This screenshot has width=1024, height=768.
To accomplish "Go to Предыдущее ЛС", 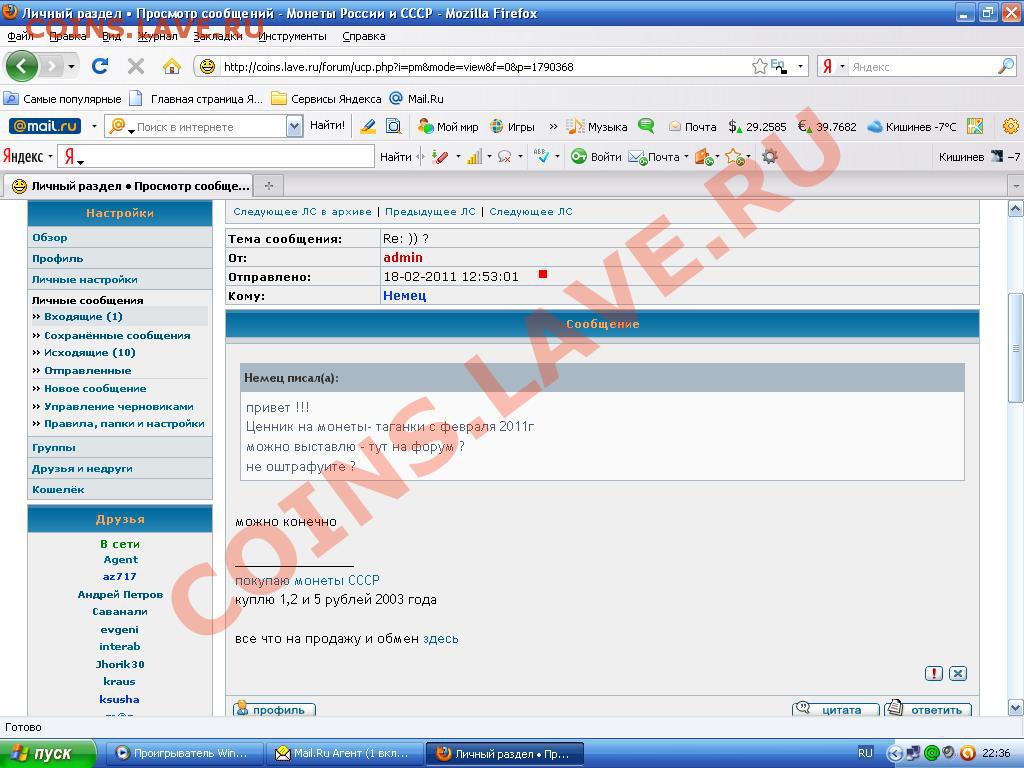I will (x=430, y=212).
